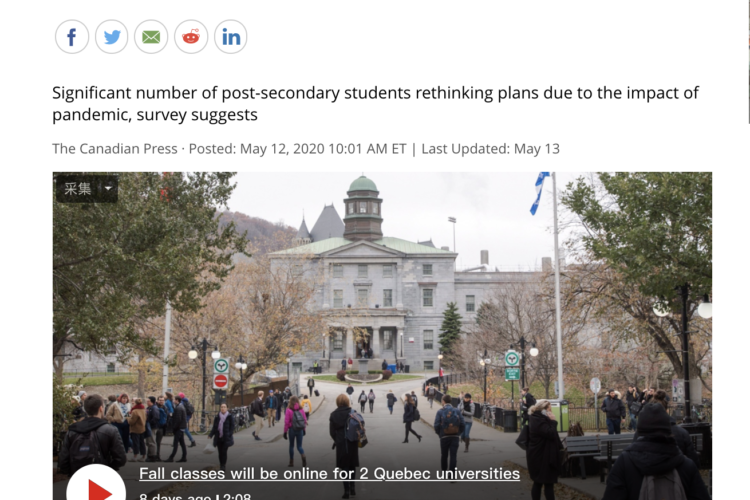Click the Last Updated May 13 text

490,149
